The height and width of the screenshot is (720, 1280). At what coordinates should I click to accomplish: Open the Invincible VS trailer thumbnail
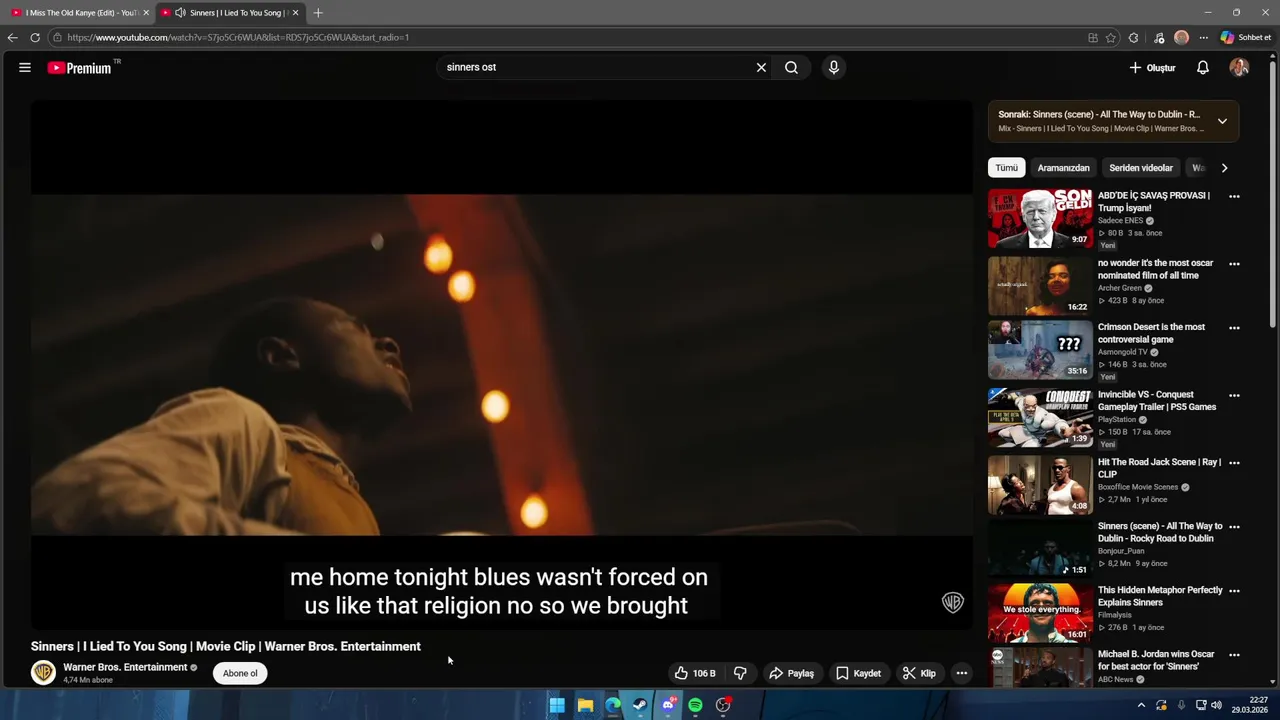(1040, 417)
